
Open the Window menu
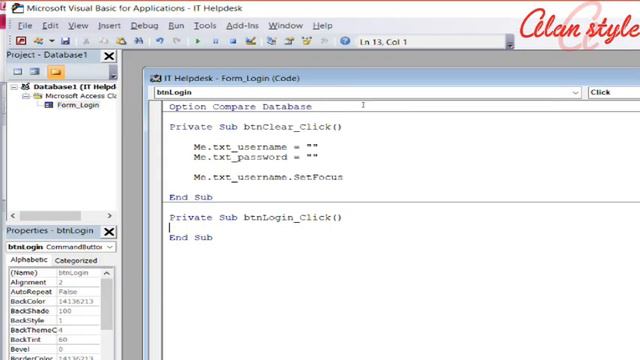[285, 26]
